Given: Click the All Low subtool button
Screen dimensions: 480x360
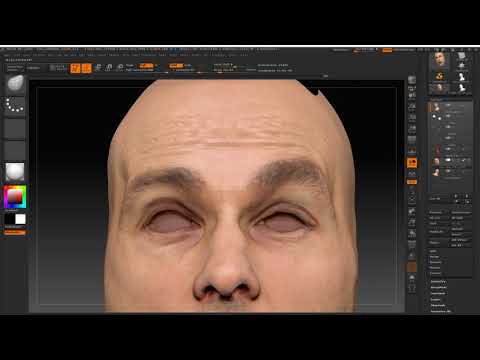Looking at the screenshot, I should [x=438, y=218].
